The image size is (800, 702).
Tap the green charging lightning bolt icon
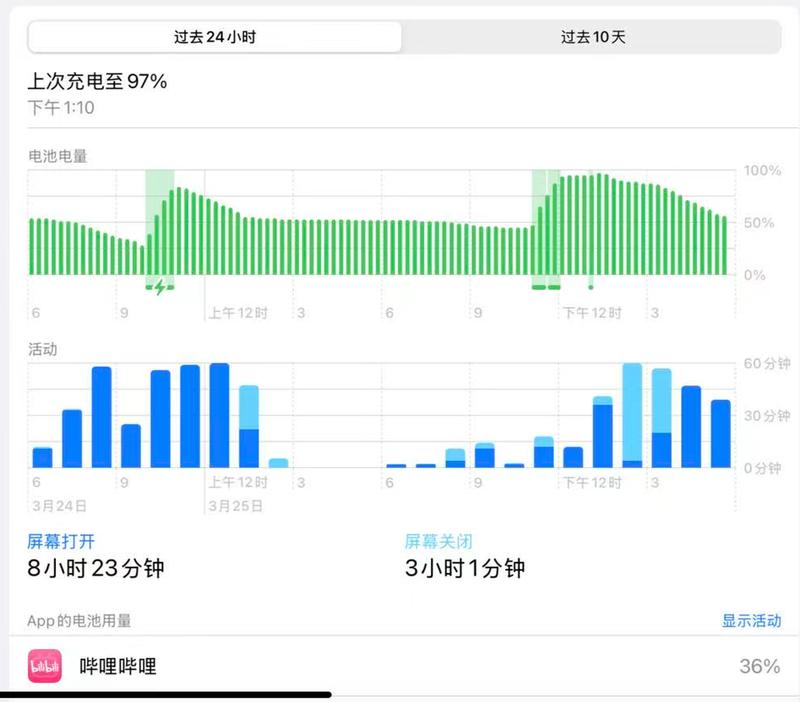[160, 286]
